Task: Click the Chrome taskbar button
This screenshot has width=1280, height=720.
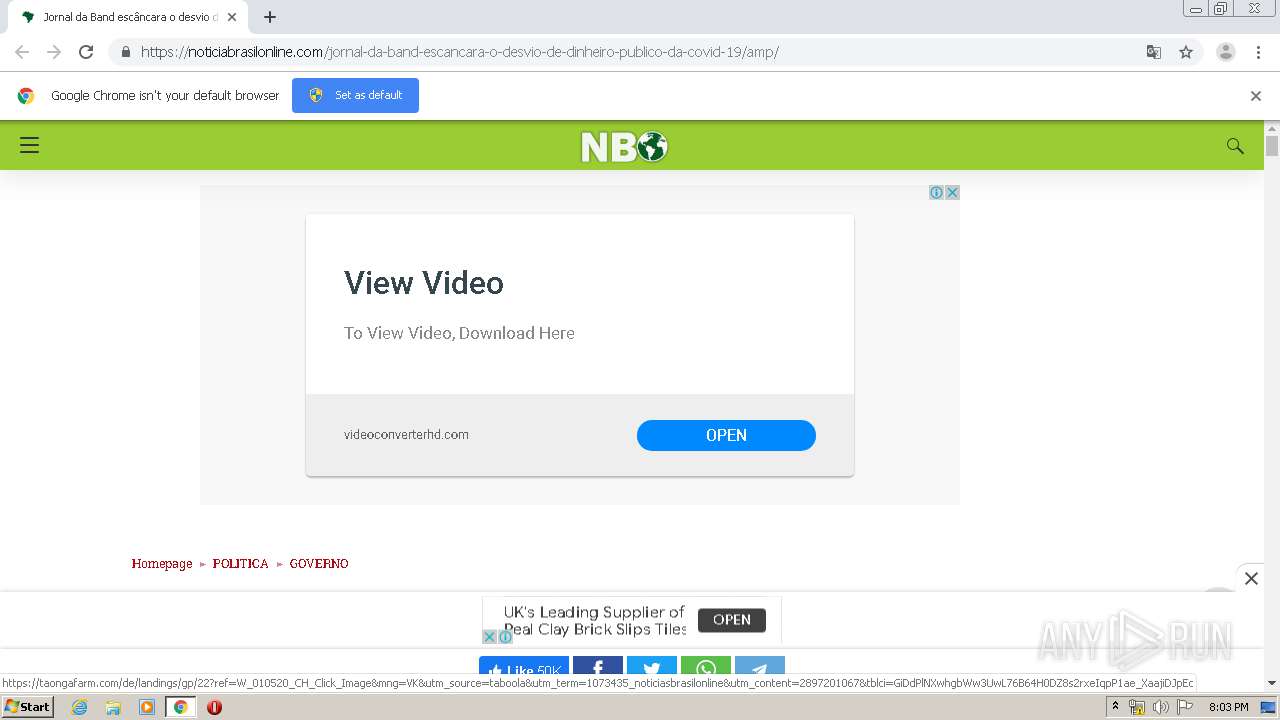Action: tap(180, 707)
